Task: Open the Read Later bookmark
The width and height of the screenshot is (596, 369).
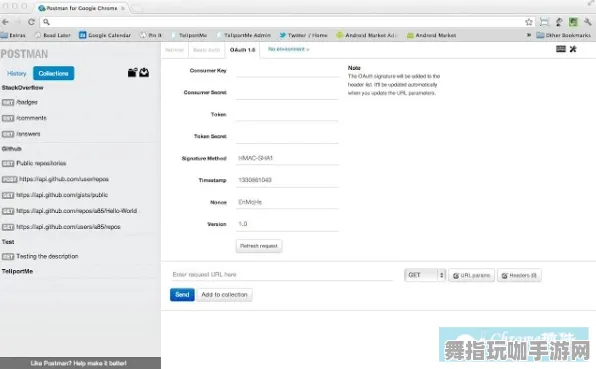Action: (x=53, y=35)
